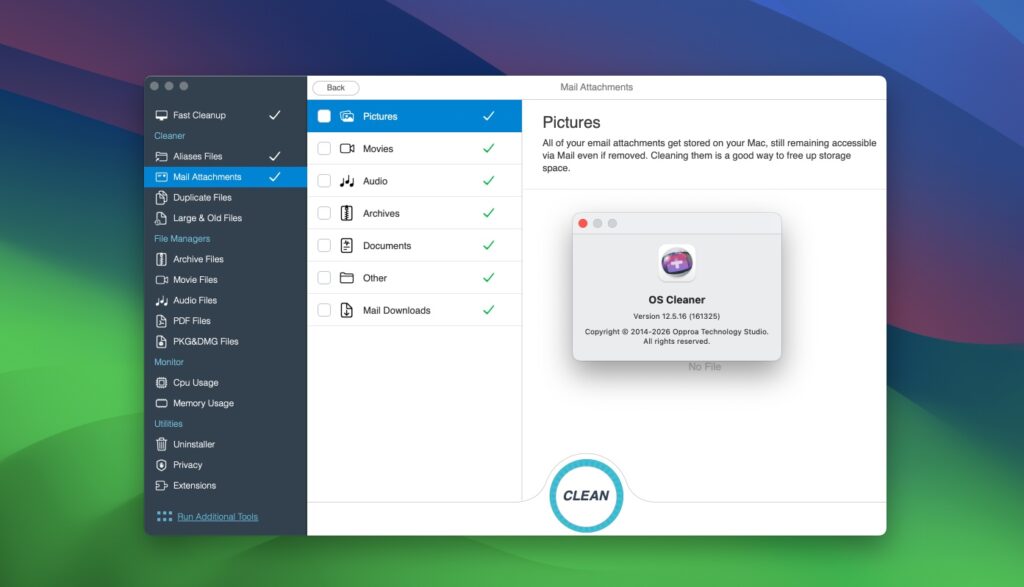Screen dimensions: 1024x587
Task: Check the Mail Downloads checkbox
Action: [324, 310]
